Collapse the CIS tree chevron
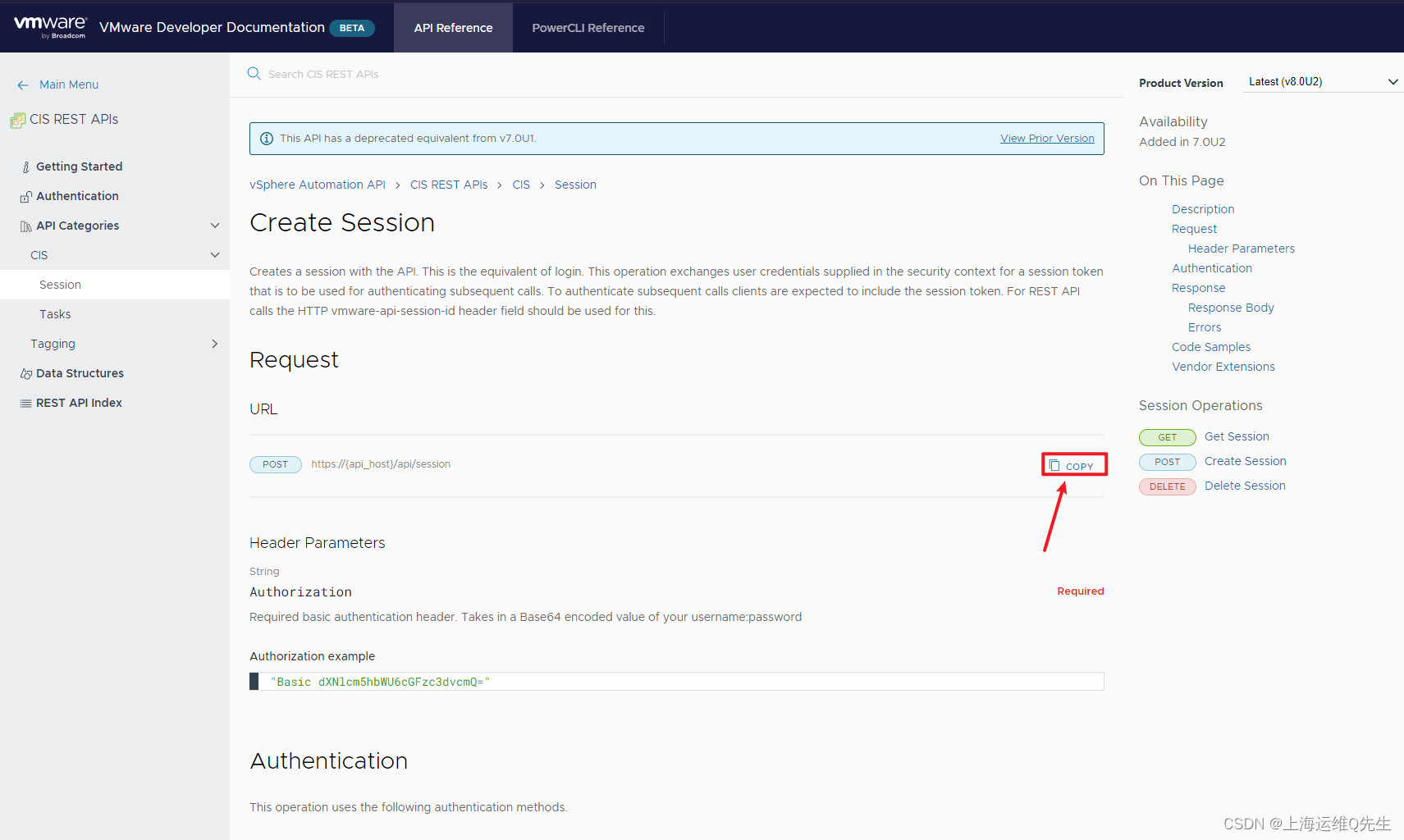The height and width of the screenshot is (840, 1404). tap(215, 255)
